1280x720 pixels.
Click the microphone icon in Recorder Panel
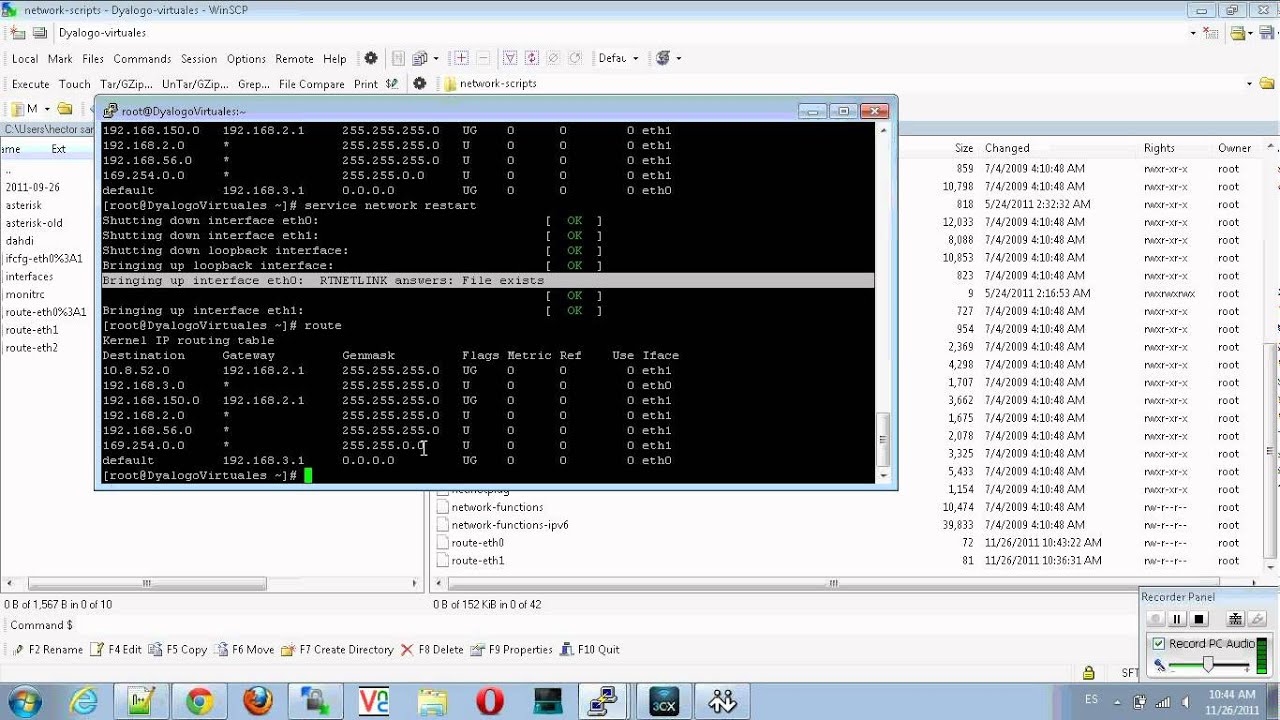point(1159,665)
